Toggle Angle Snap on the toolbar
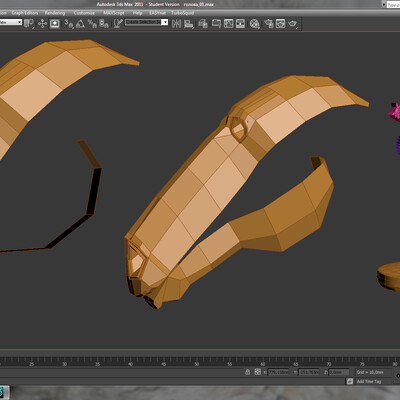The image size is (400, 400). point(80,23)
